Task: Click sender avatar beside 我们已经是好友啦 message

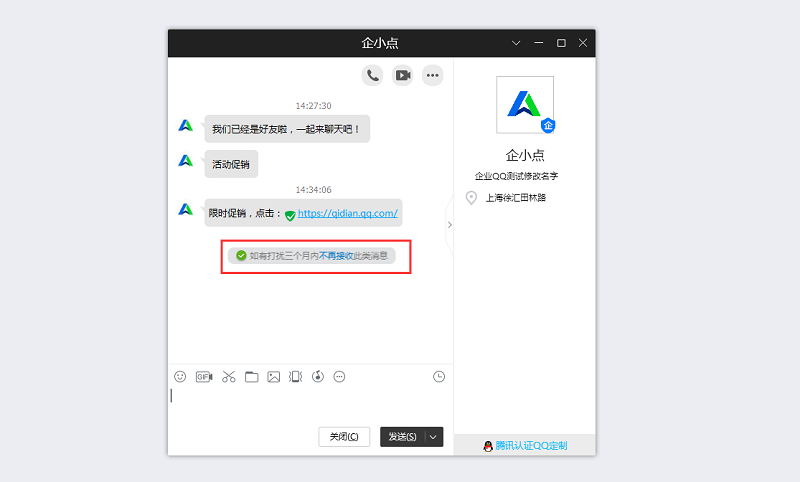Action: (x=186, y=125)
